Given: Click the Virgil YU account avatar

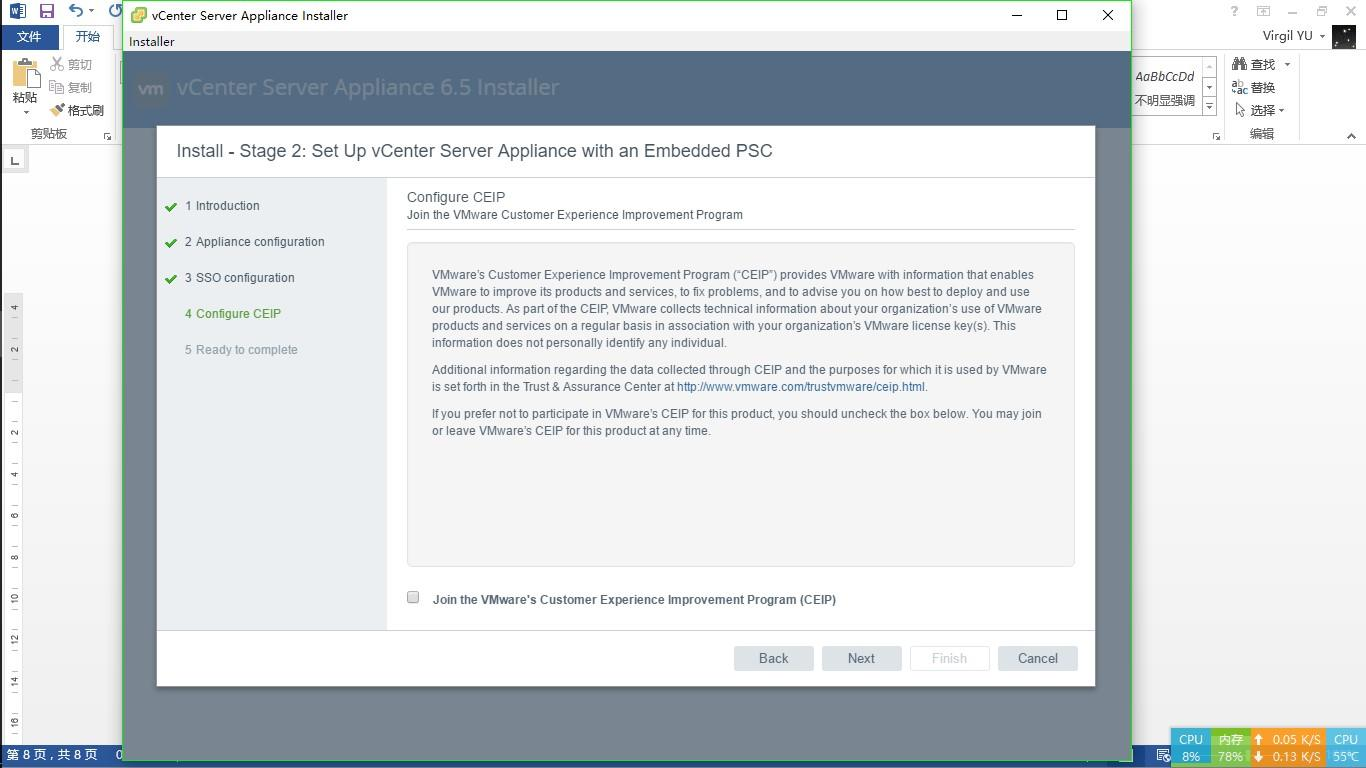Looking at the screenshot, I should click(1343, 36).
